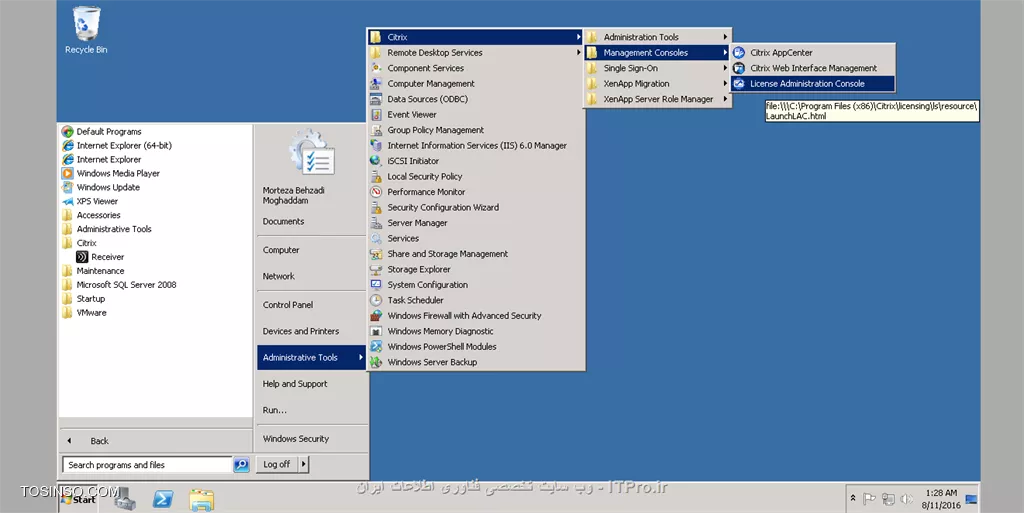The width and height of the screenshot is (1024, 513).
Task: Open Windows Security
Action: coord(296,439)
